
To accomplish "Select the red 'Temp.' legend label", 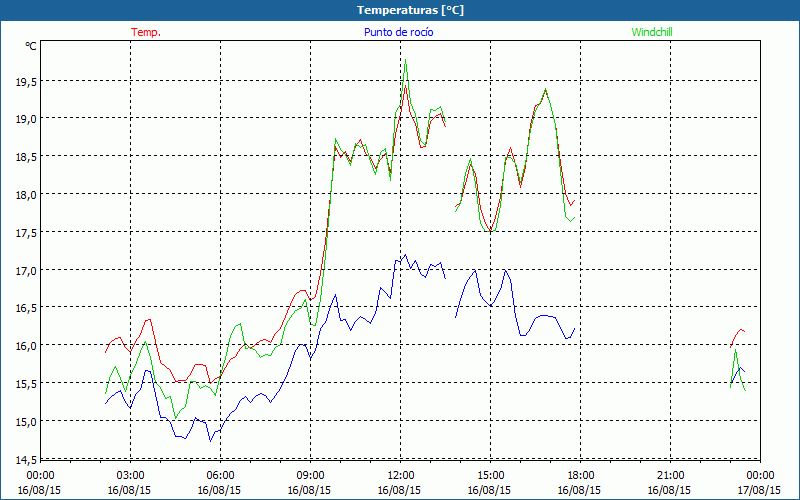I will coord(146,32).
